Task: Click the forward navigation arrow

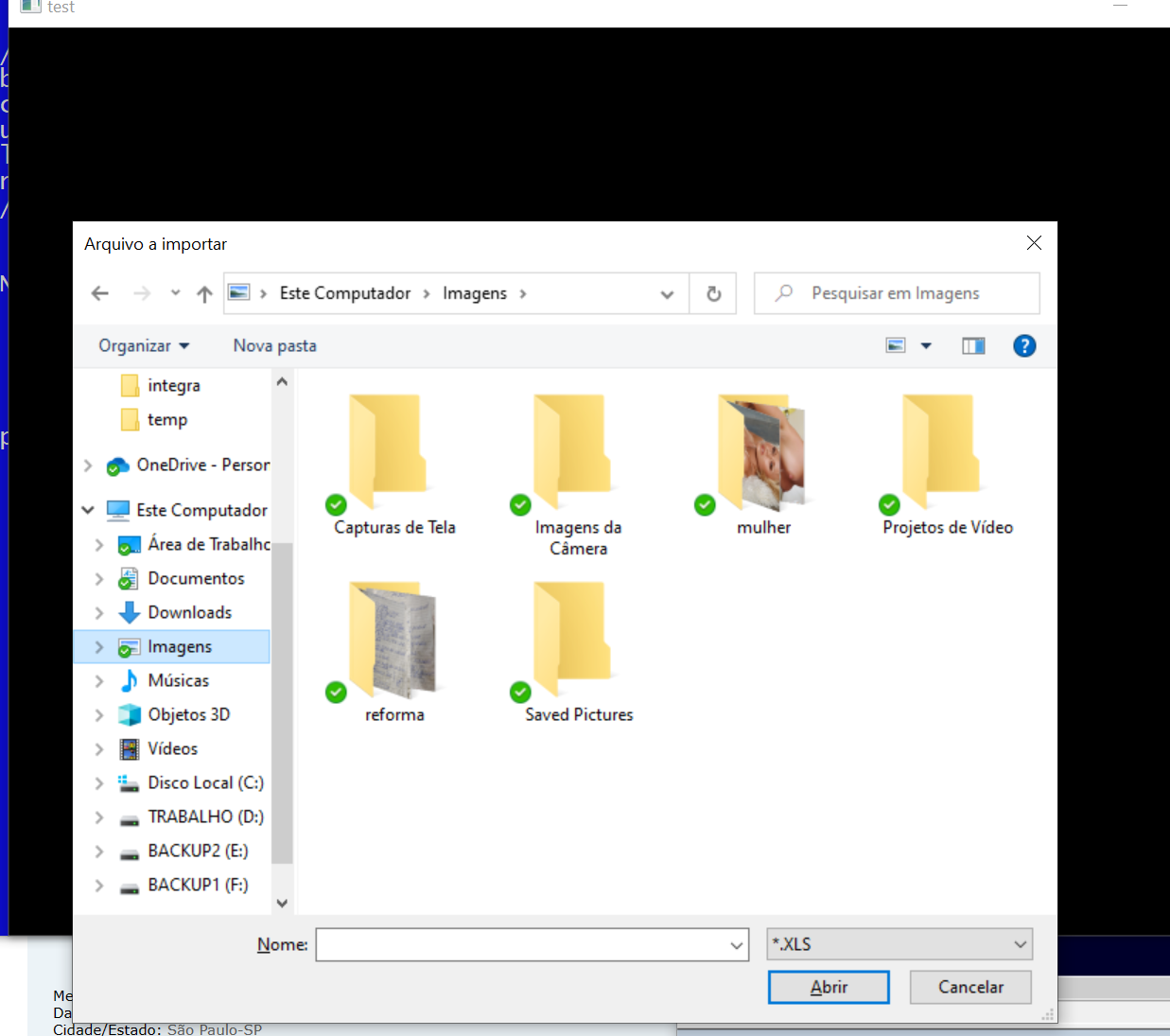Action: [142, 293]
